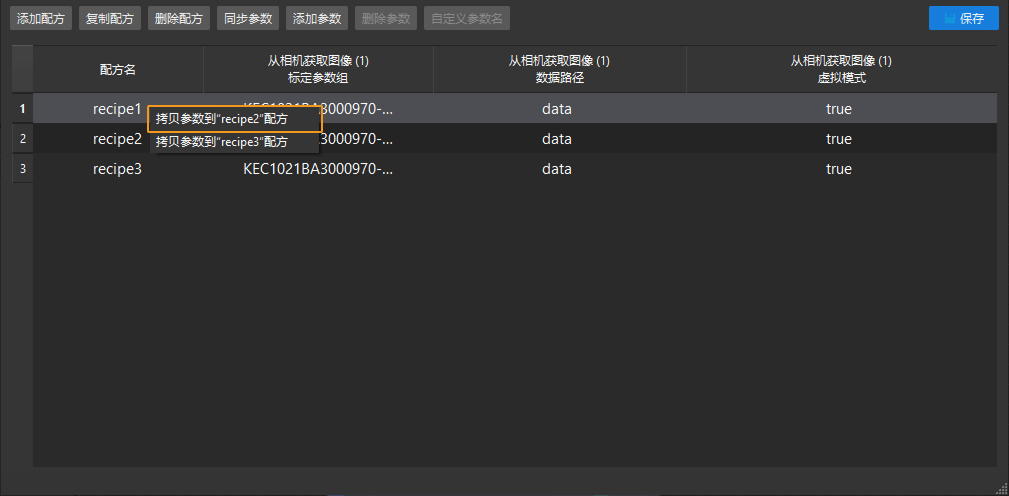The width and height of the screenshot is (1009, 496).
Task: Click the 同步参数 button
Action: click(248, 19)
